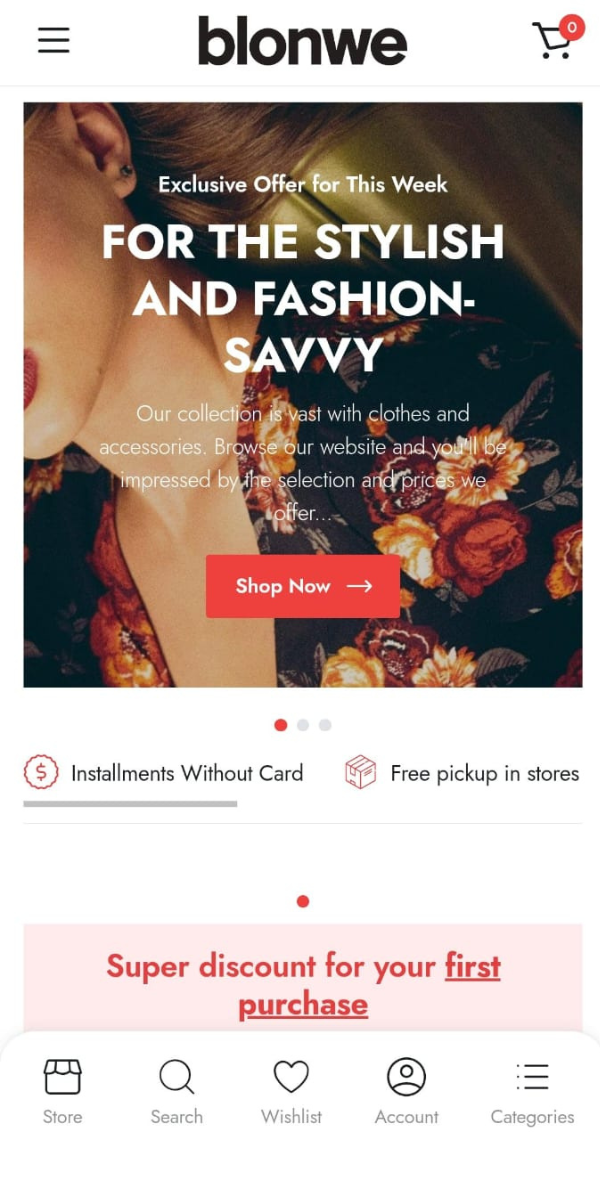Screen dimensions: 600x1200
Task: Switch to the second carousel slide dot
Action: [303, 725]
